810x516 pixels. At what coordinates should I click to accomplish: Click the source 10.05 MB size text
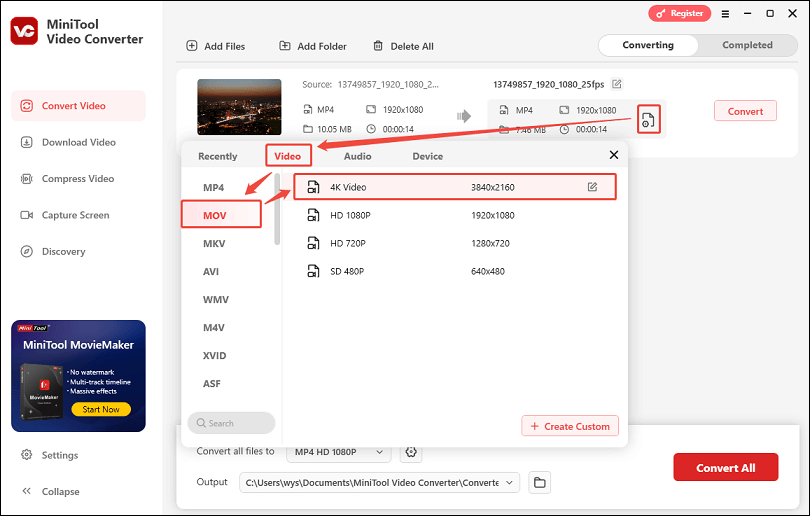click(x=334, y=129)
